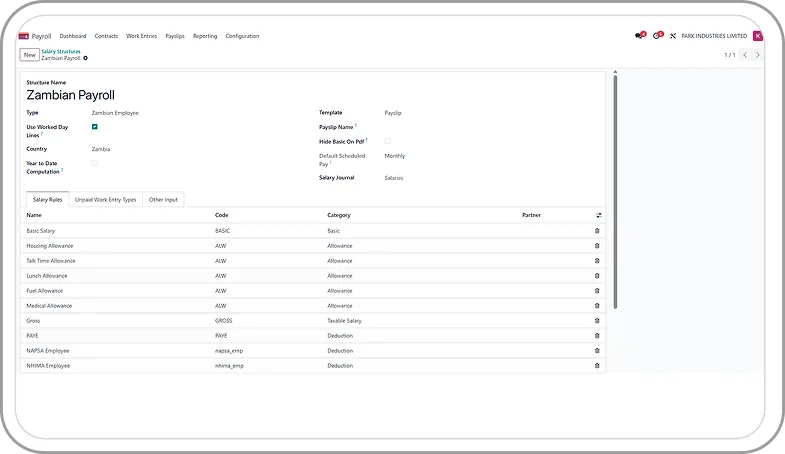Open the messages conversation icon

coord(639,36)
